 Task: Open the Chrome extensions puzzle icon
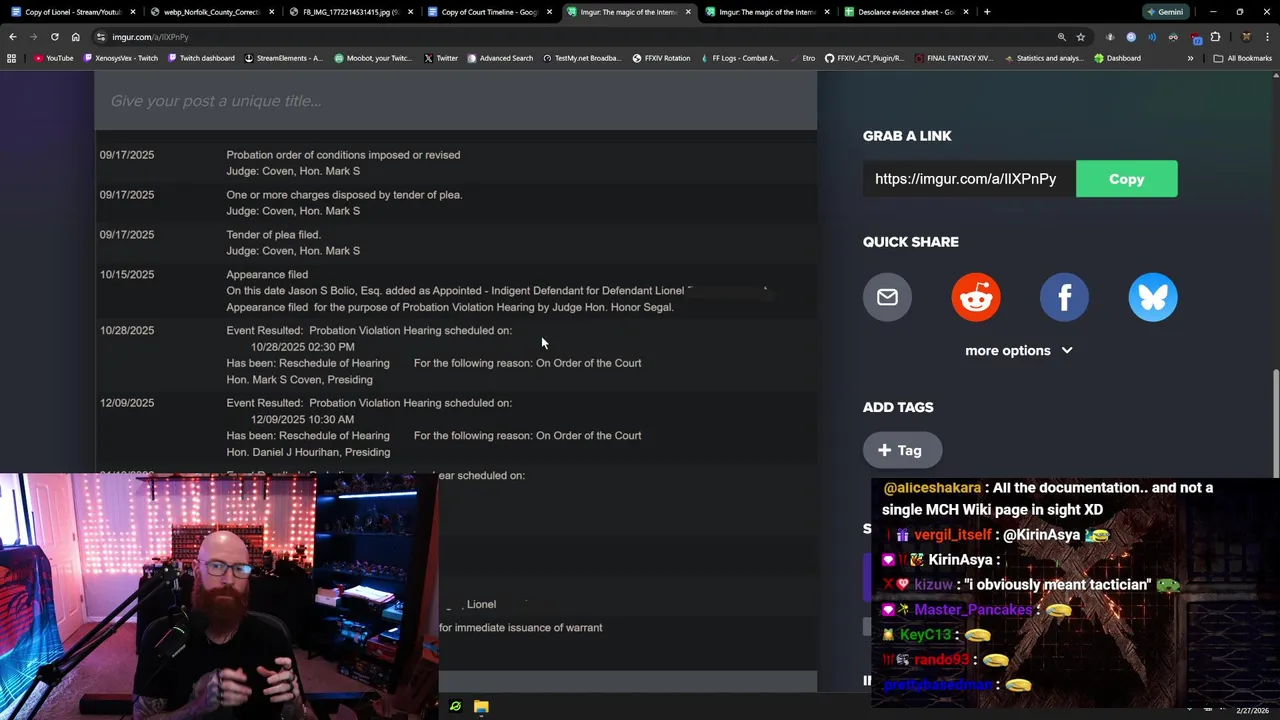click(x=1215, y=37)
